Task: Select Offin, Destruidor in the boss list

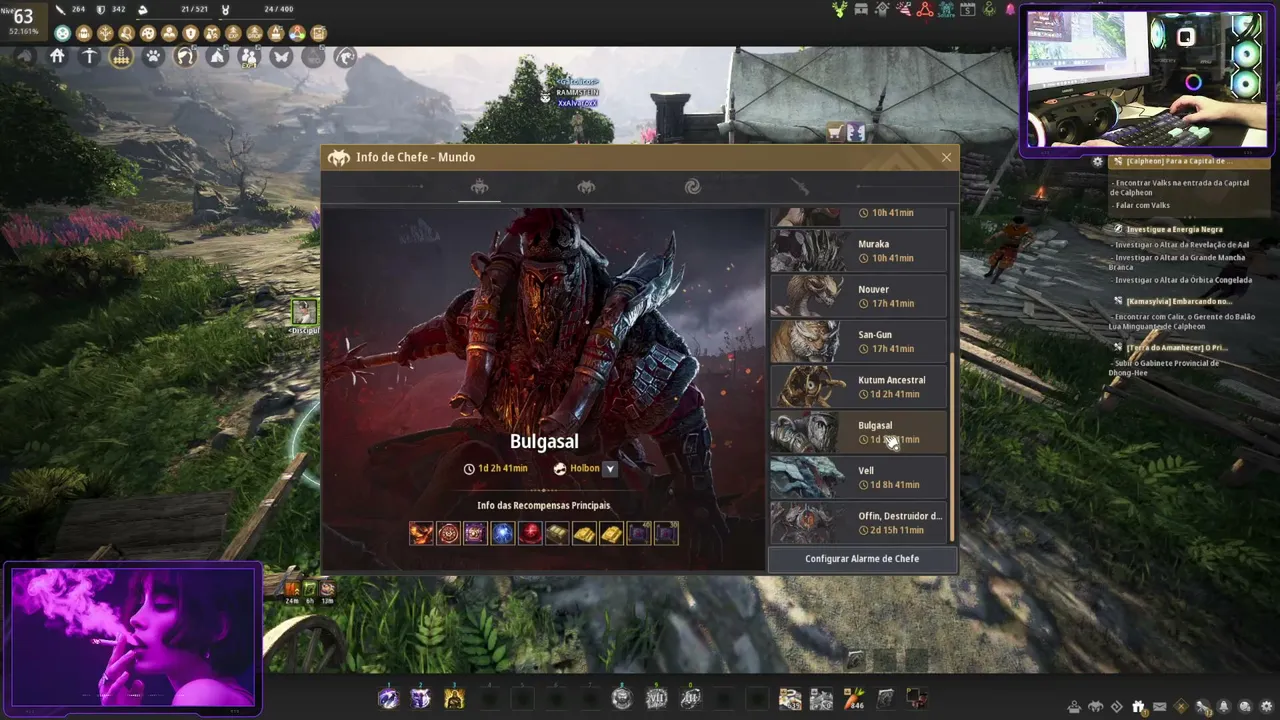Action: click(858, 522)
